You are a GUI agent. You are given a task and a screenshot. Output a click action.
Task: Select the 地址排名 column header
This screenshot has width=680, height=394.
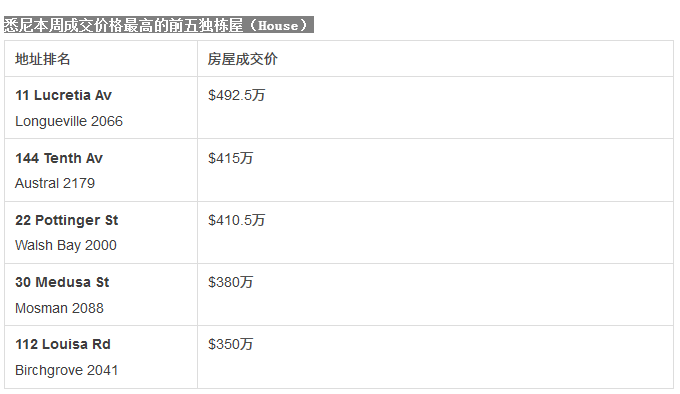(42, 59)
